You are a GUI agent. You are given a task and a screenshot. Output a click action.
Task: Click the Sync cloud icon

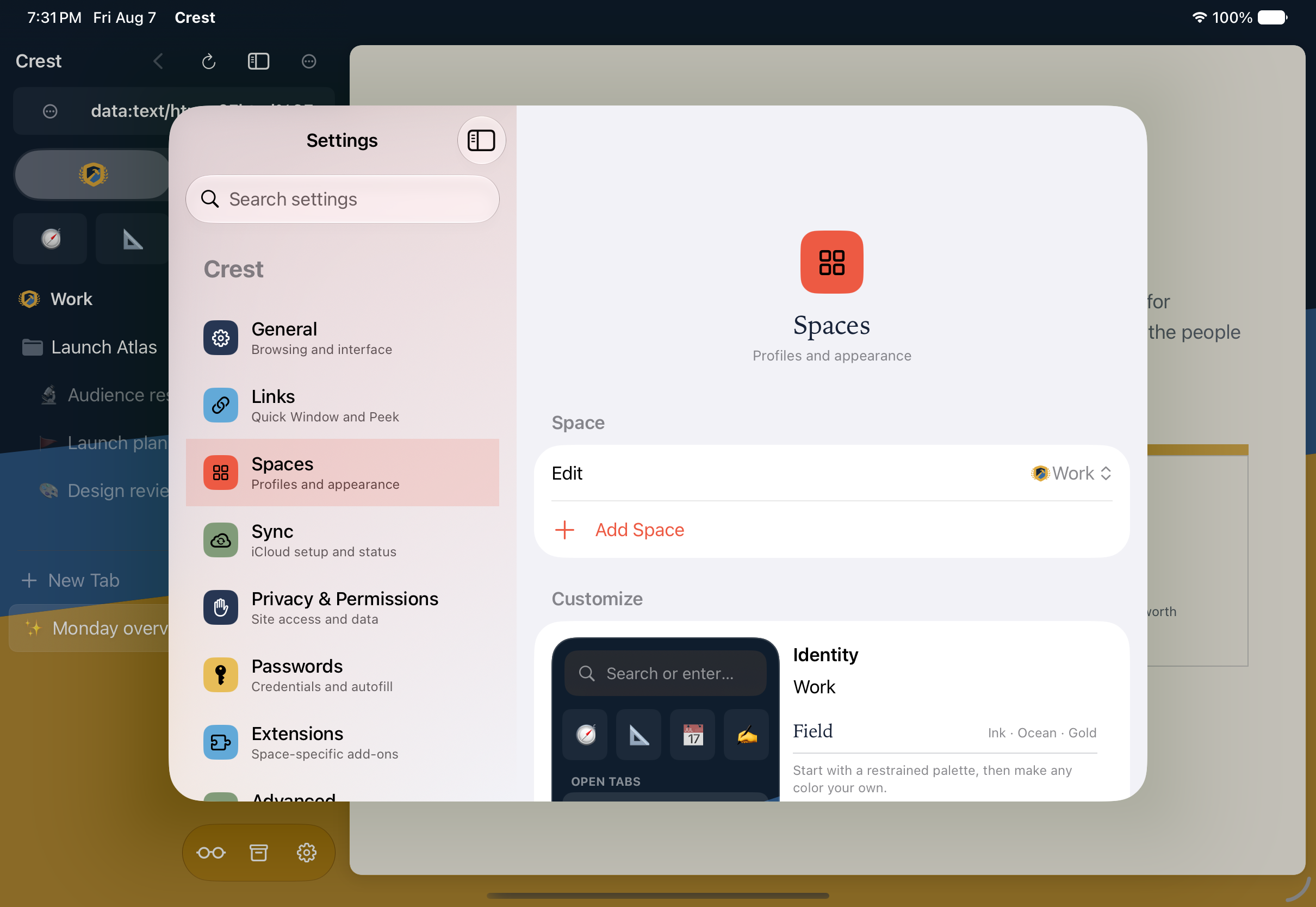[x=220, y=541]
